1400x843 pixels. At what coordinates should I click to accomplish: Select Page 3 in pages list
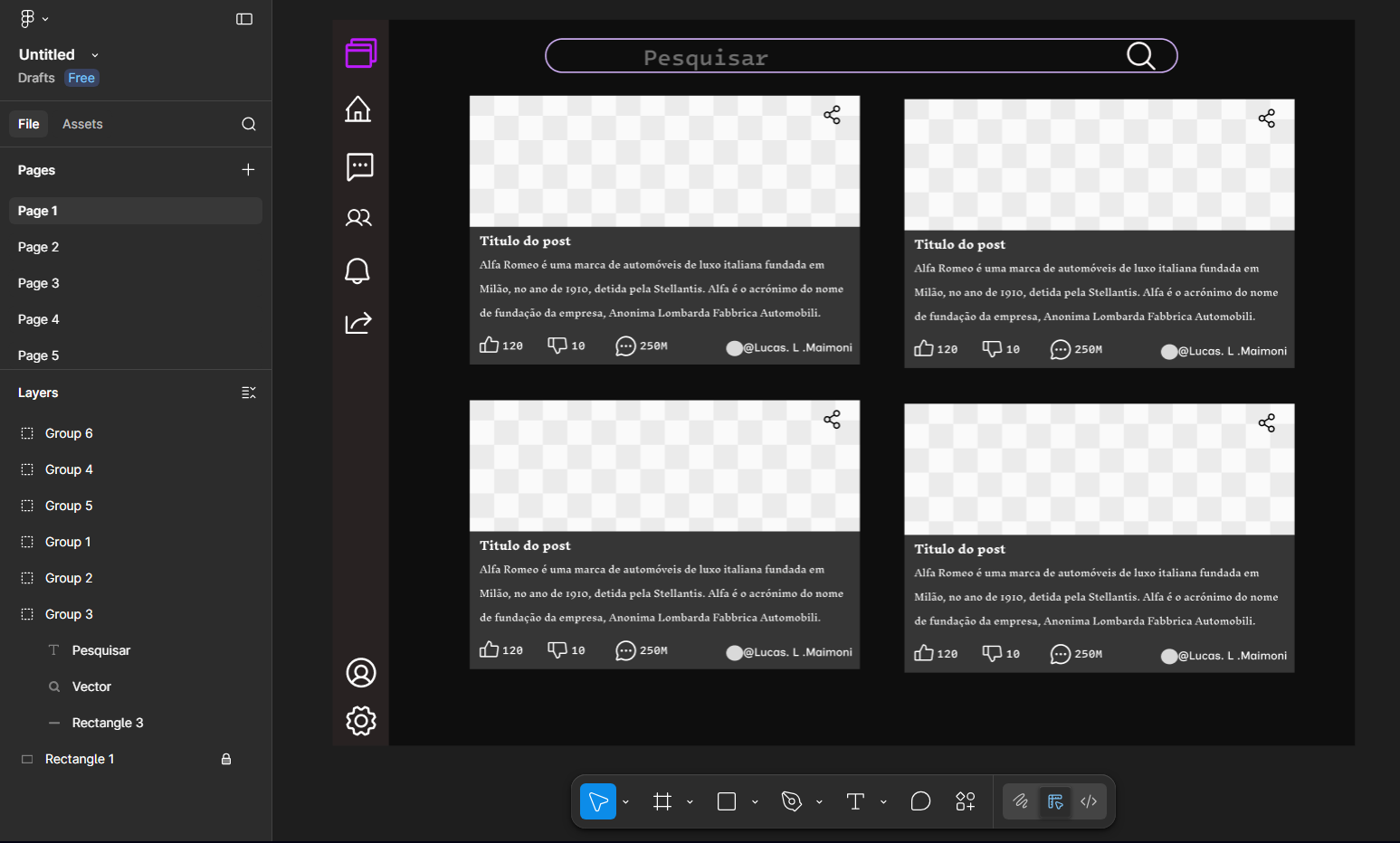coord(136,283)
